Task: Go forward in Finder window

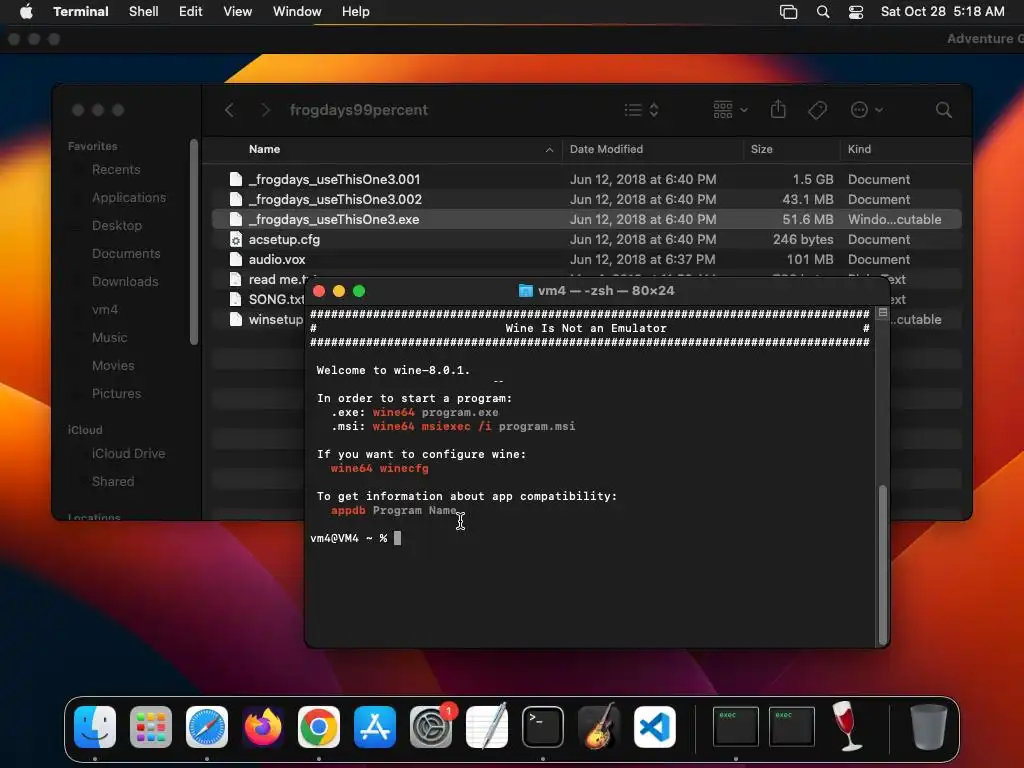Action: [265, 110]
